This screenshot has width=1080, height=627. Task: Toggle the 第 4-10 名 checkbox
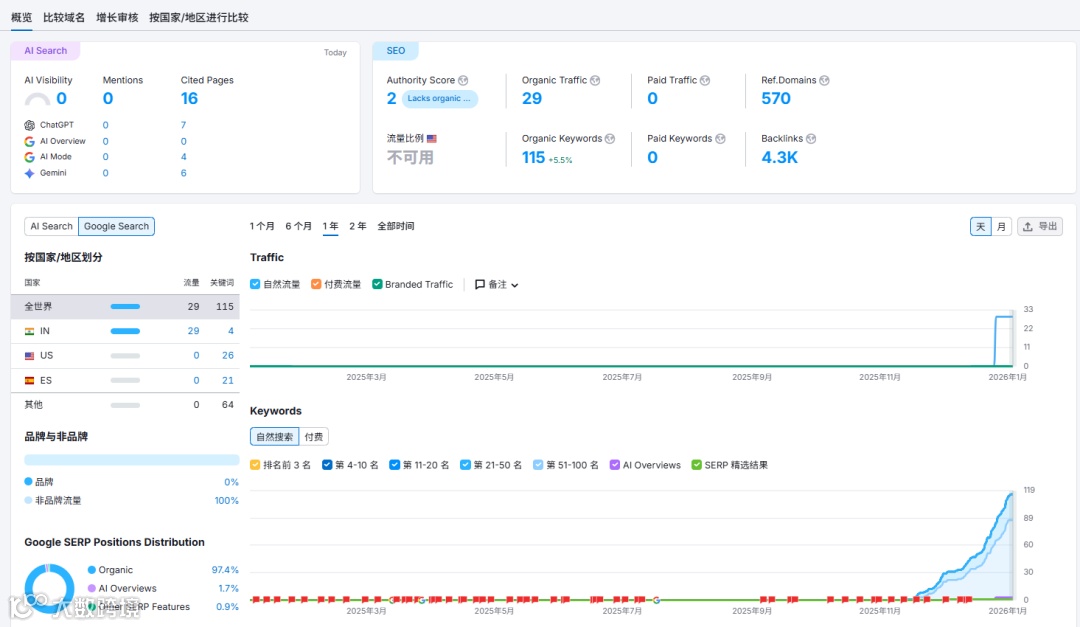click(x=327, y=465)
